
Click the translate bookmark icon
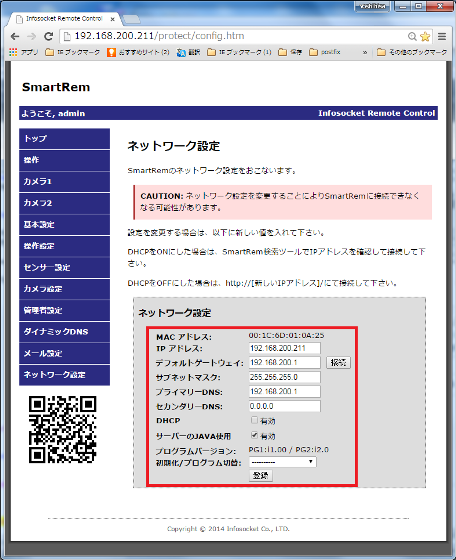pos(181,52)
